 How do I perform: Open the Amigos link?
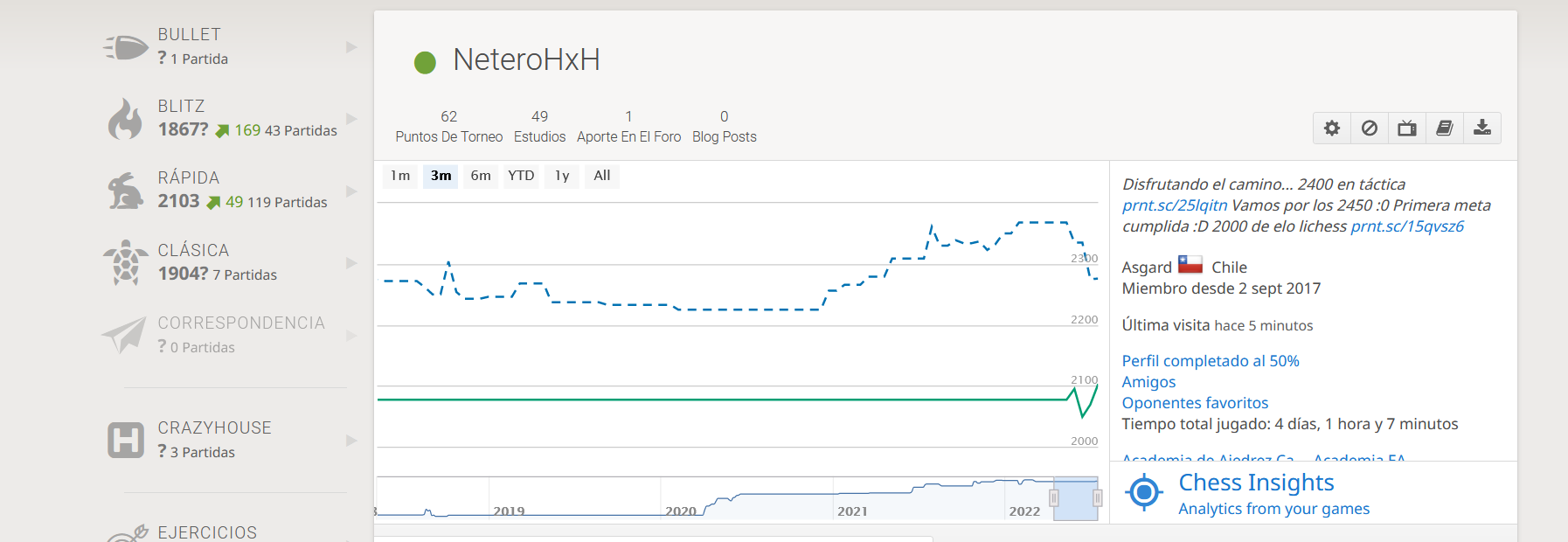(1148, 382)
